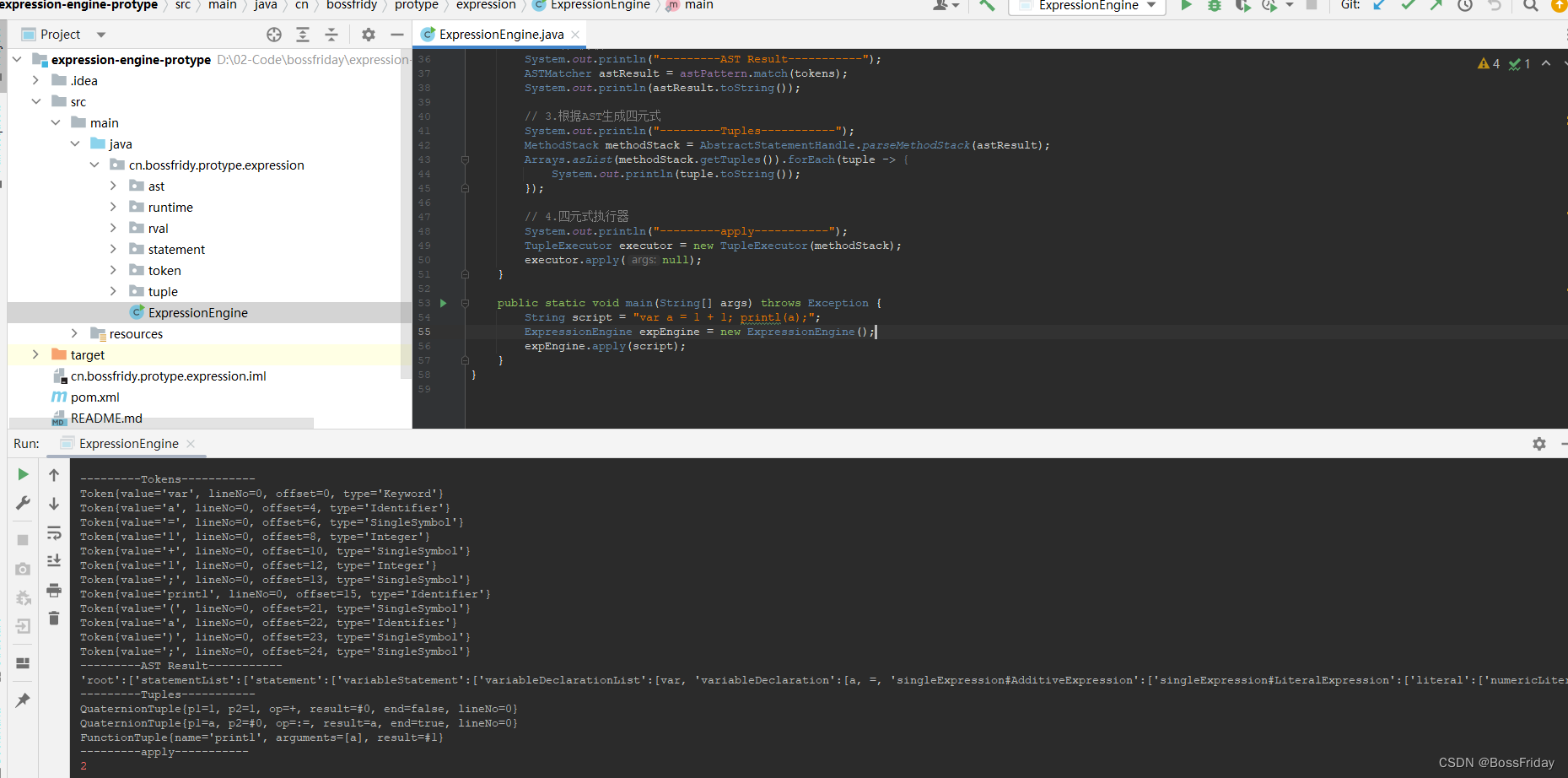Open Project panel settings gear
1568x778 pixels.
click(369, 35)
